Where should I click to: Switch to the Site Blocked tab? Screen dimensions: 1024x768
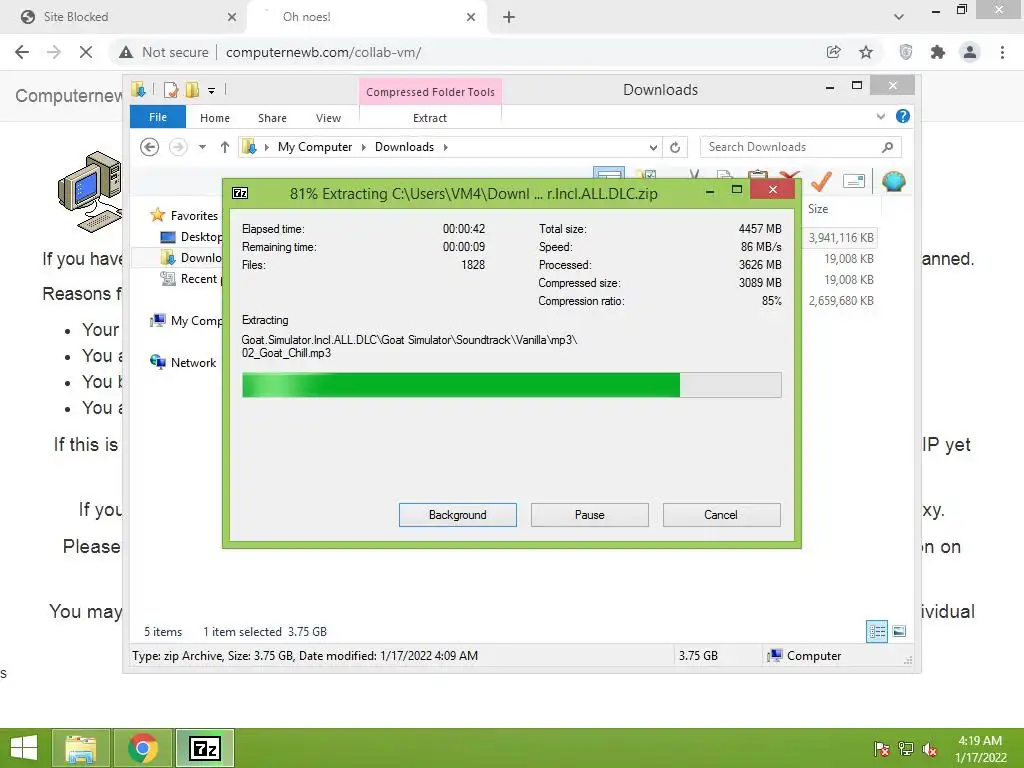124,17
